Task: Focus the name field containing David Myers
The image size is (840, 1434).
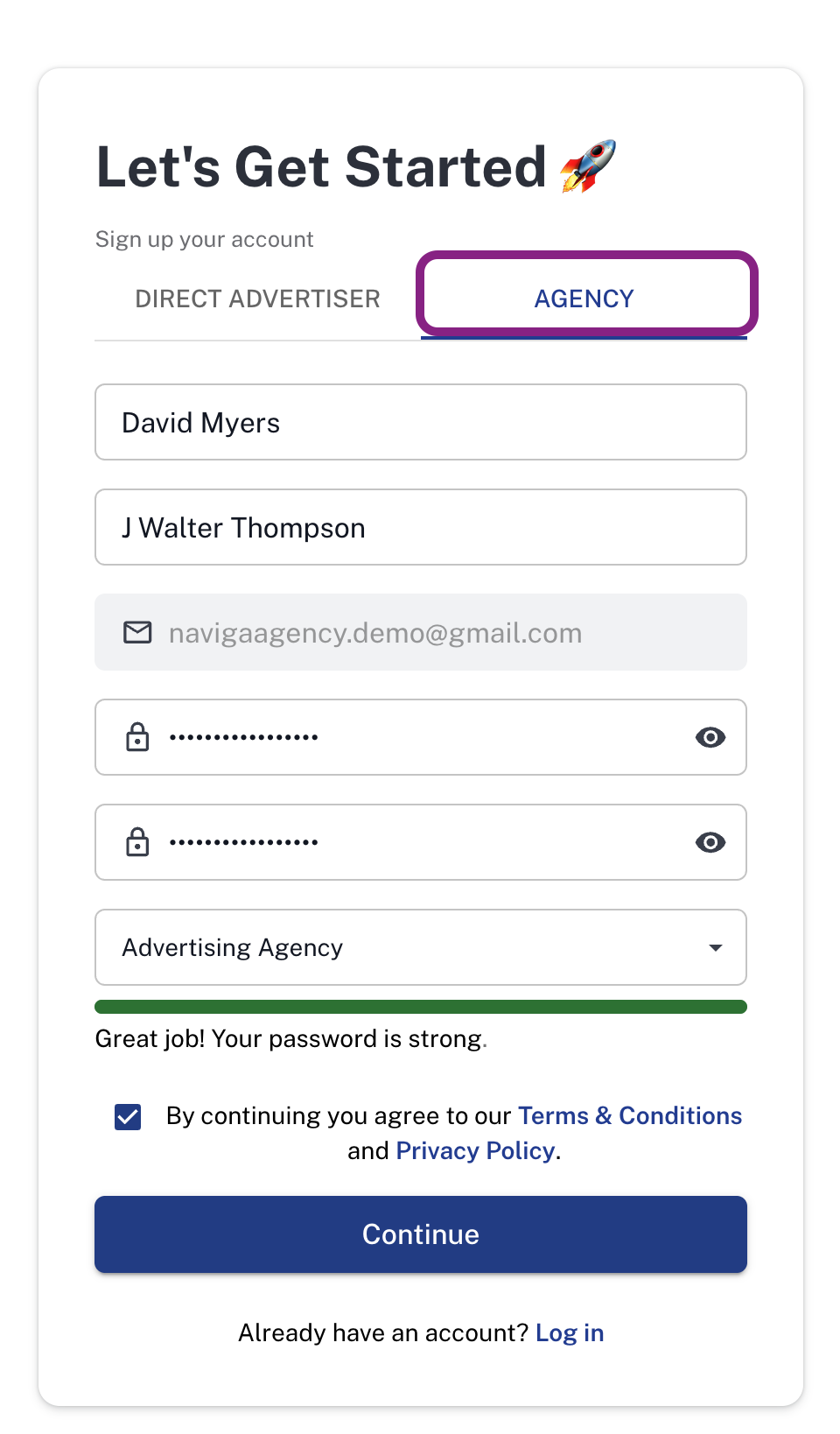Action: point(420,422)
